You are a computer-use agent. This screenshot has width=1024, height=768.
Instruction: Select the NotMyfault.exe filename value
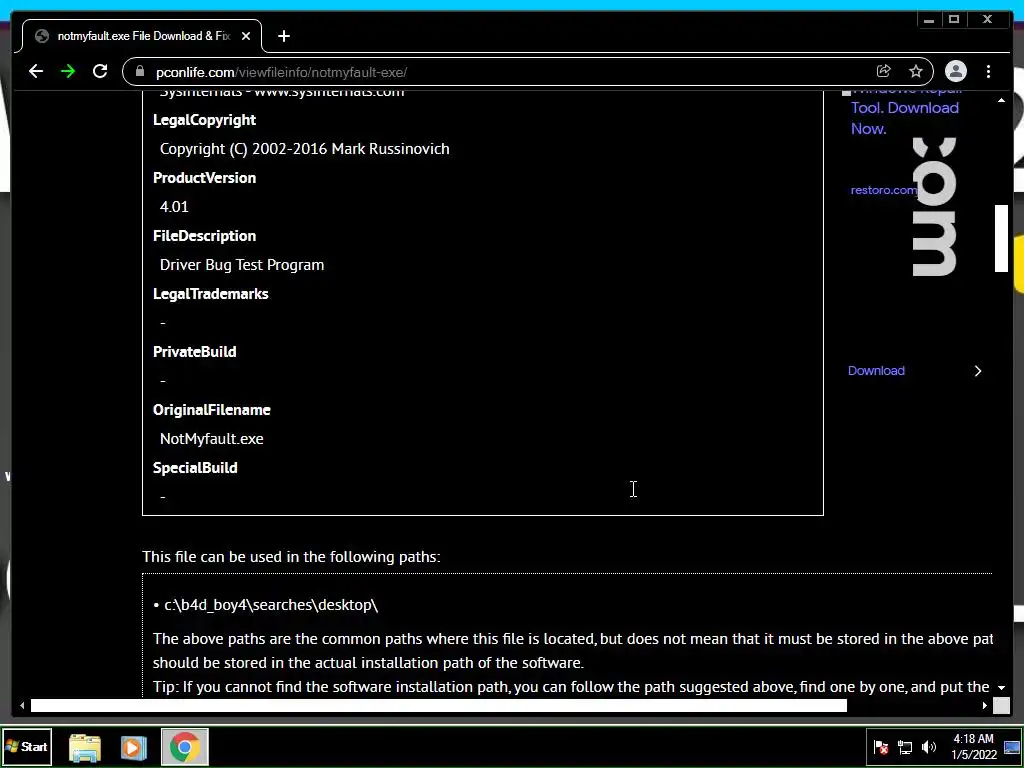(212, 439)
